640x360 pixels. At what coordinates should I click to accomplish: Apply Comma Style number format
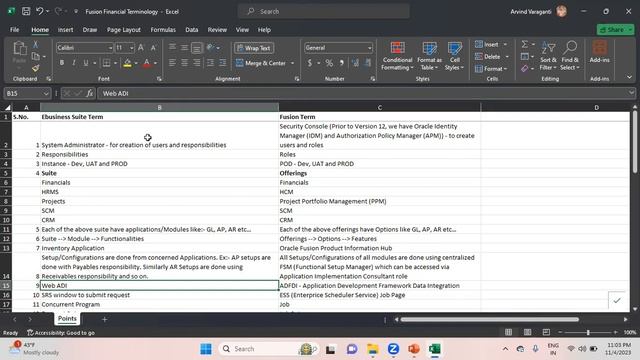point(341,63)
